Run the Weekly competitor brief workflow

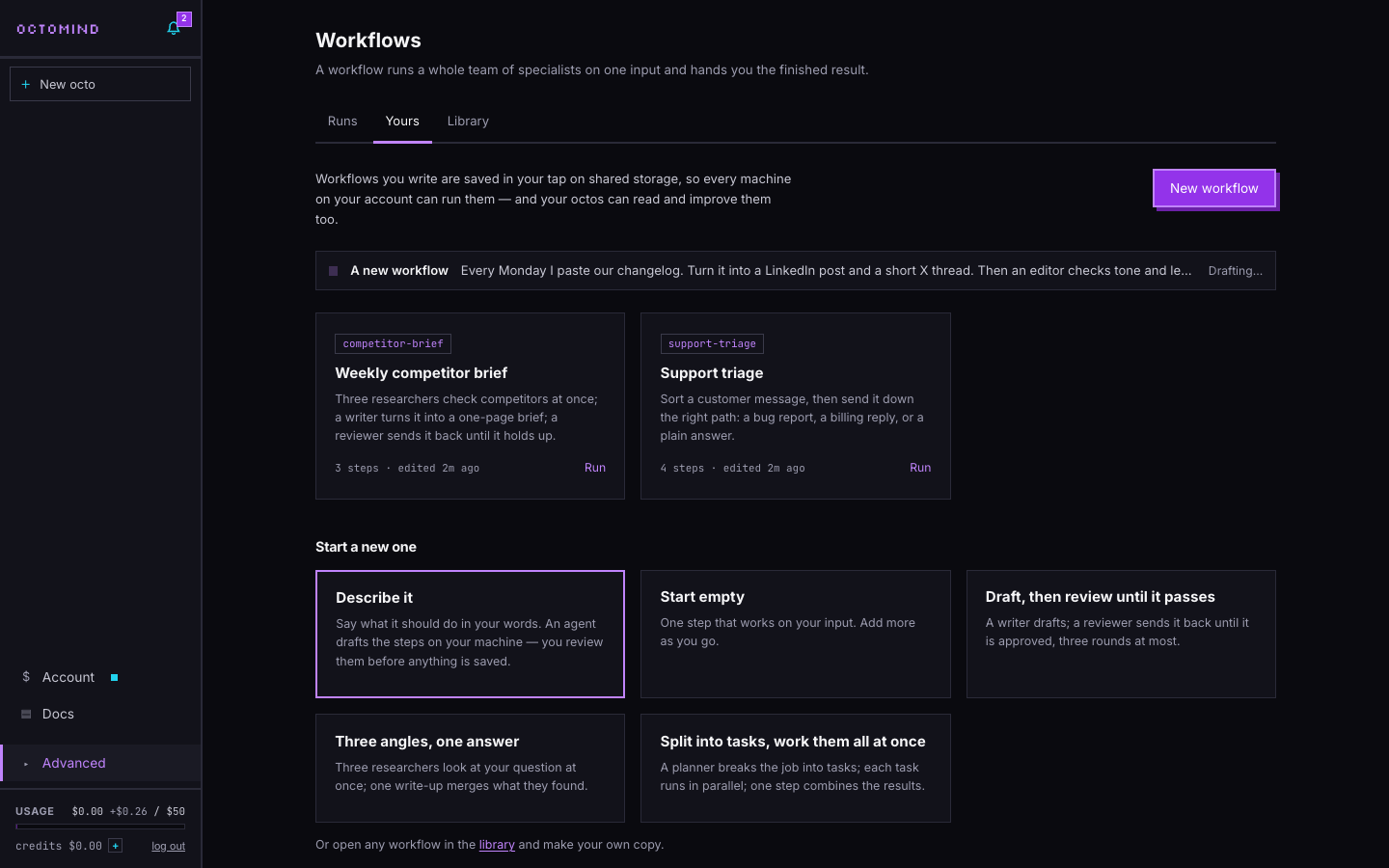[x=595, y=468]
